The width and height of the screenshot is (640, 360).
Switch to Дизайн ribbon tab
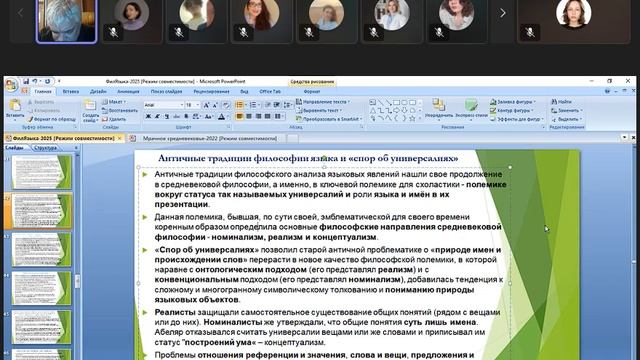98,91
